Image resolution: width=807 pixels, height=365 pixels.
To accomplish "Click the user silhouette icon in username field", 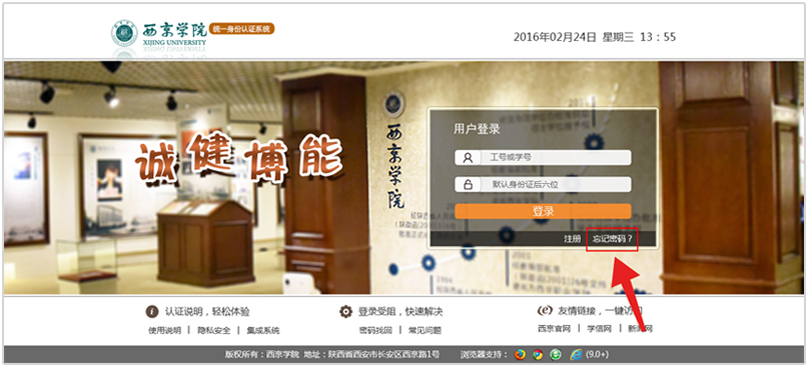I will tap(468, 158).
